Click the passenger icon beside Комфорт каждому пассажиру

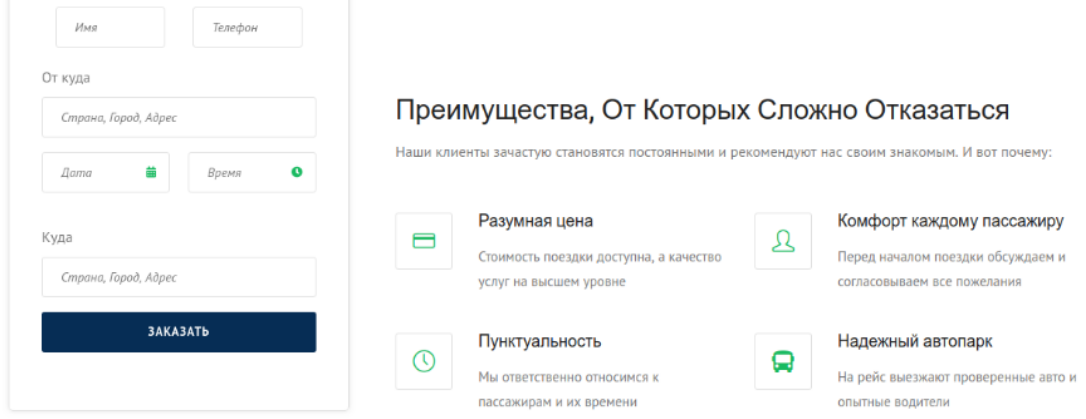[783, 241]
